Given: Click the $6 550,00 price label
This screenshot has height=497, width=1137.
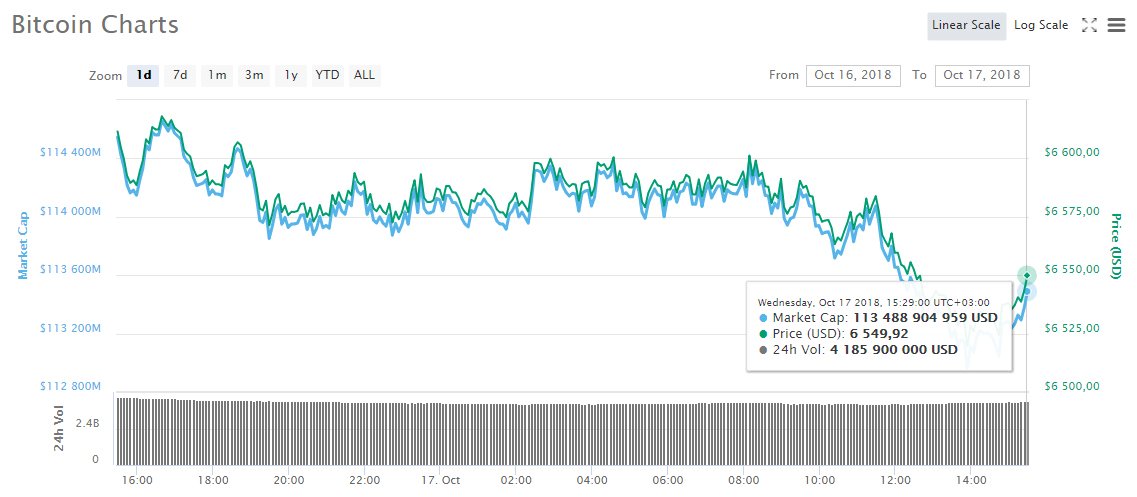Looking at the screenshot, I should pyautogui.click(x=1072, y=270).
